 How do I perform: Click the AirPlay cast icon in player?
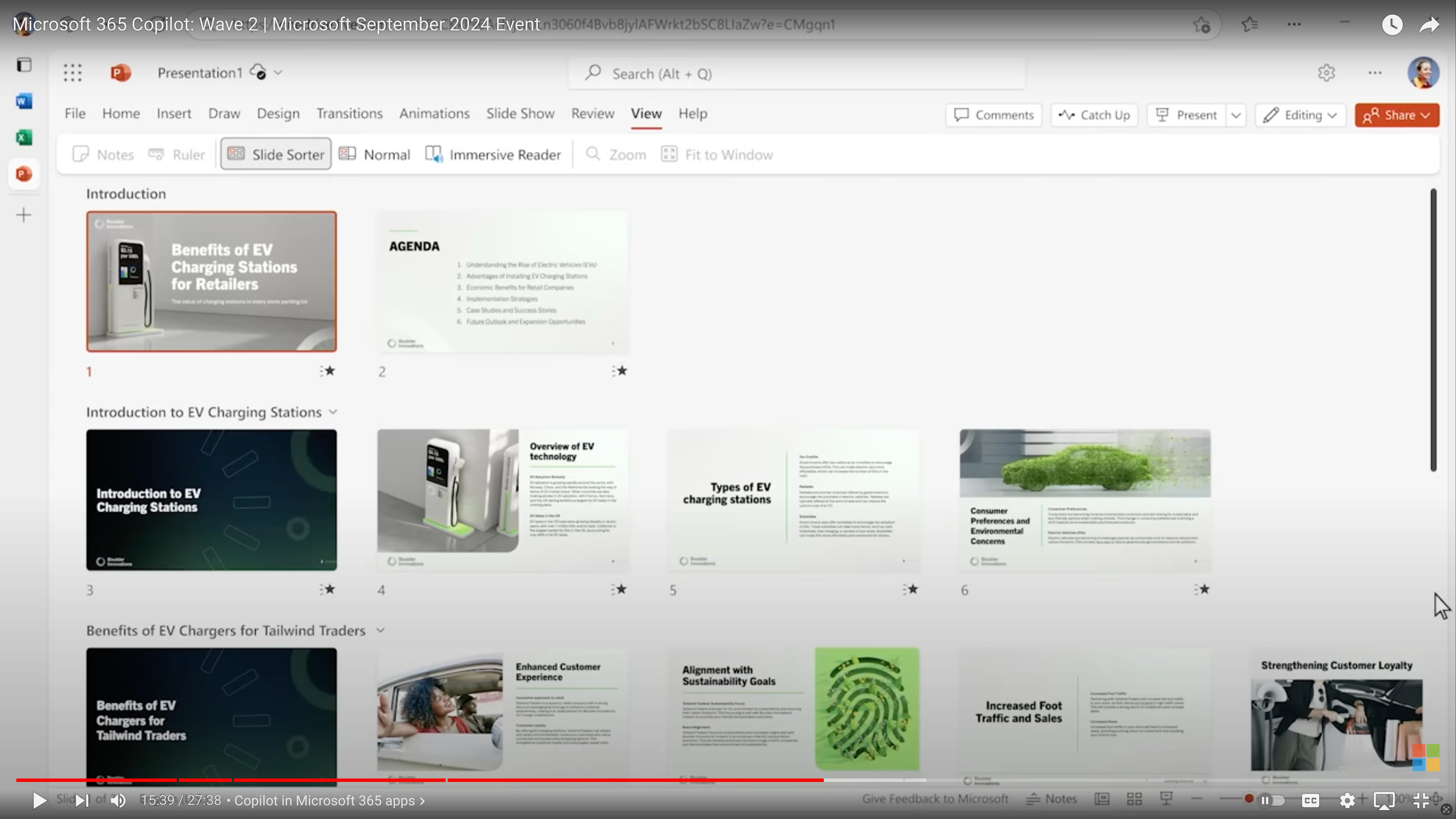pos(1384,800)
